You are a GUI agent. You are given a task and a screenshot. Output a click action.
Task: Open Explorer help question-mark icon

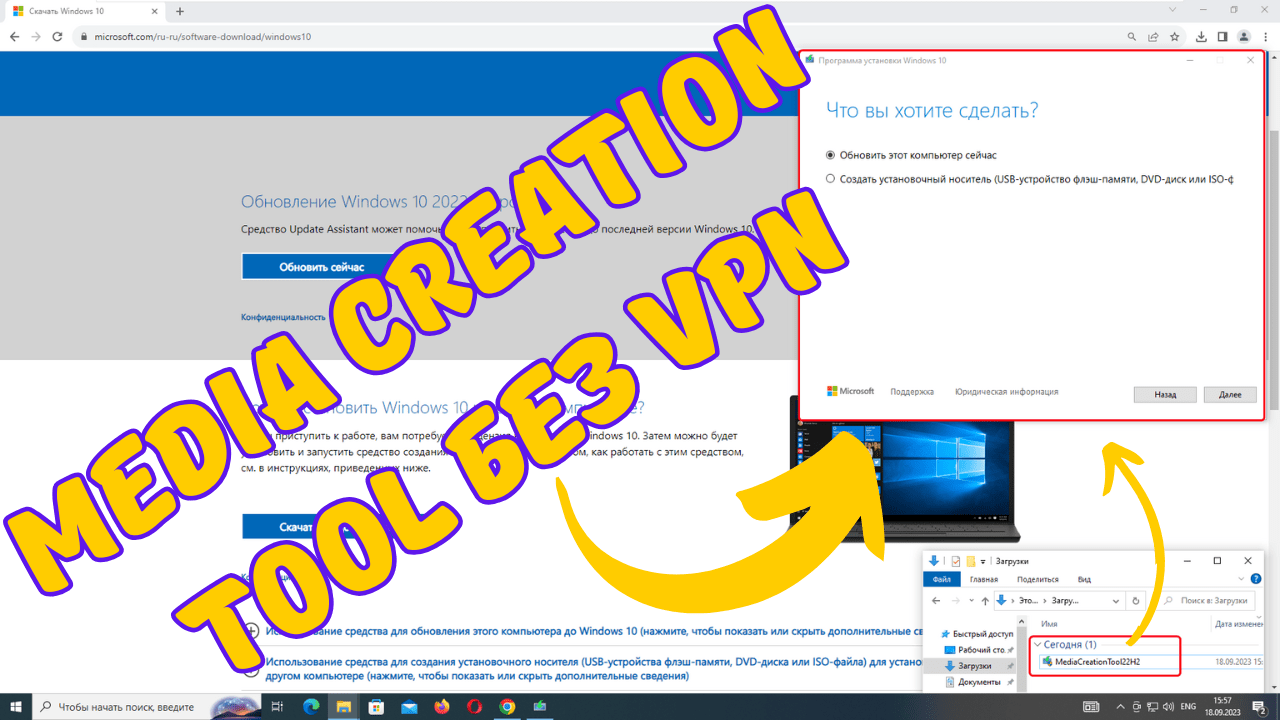coord(1255,579)
